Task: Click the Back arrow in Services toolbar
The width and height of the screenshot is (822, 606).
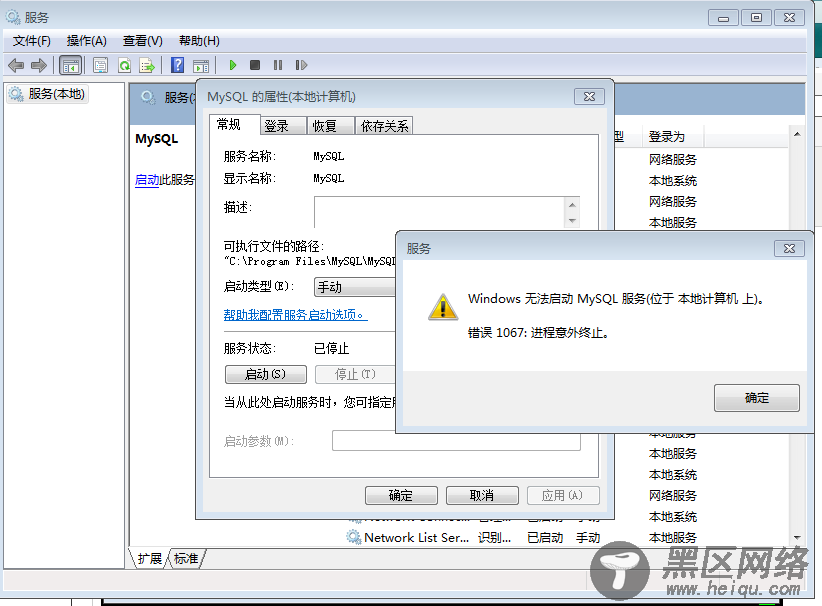Action: pos(16,66)
